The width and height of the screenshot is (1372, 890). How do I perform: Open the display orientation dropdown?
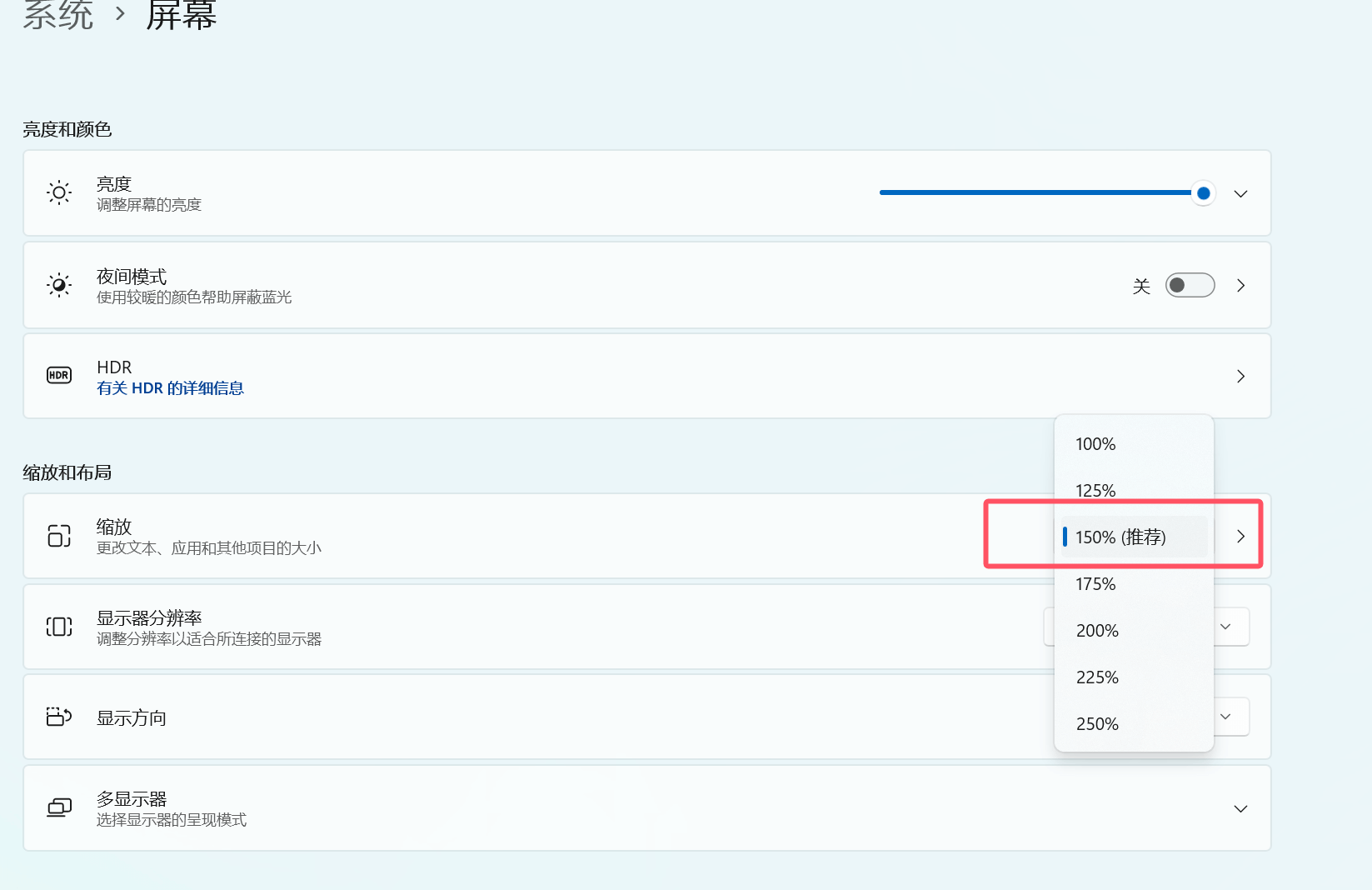pos(1225,717)
